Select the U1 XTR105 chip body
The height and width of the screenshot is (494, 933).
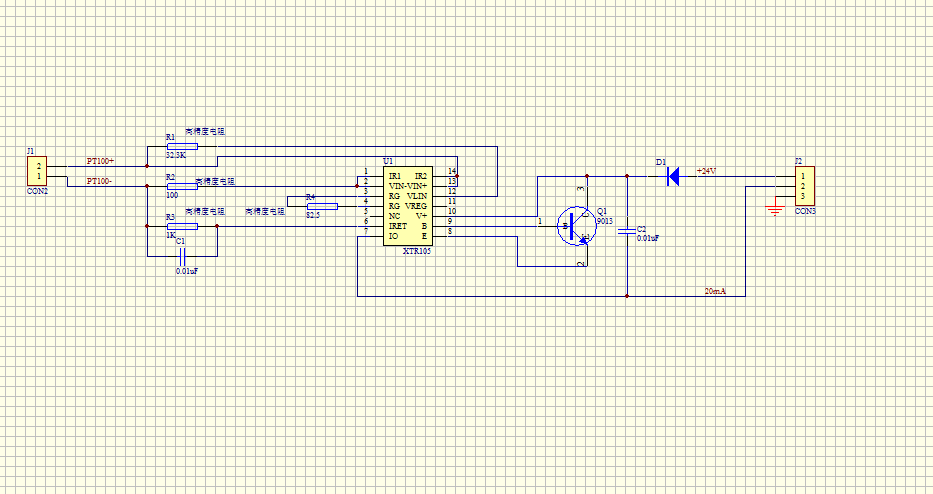[x=408, y=206]
